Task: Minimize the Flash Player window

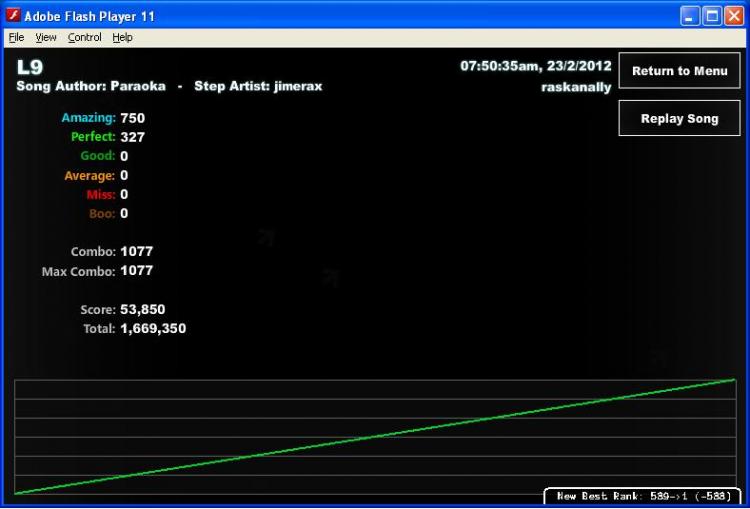Action: pyautogui.click(x=689, y=16)
